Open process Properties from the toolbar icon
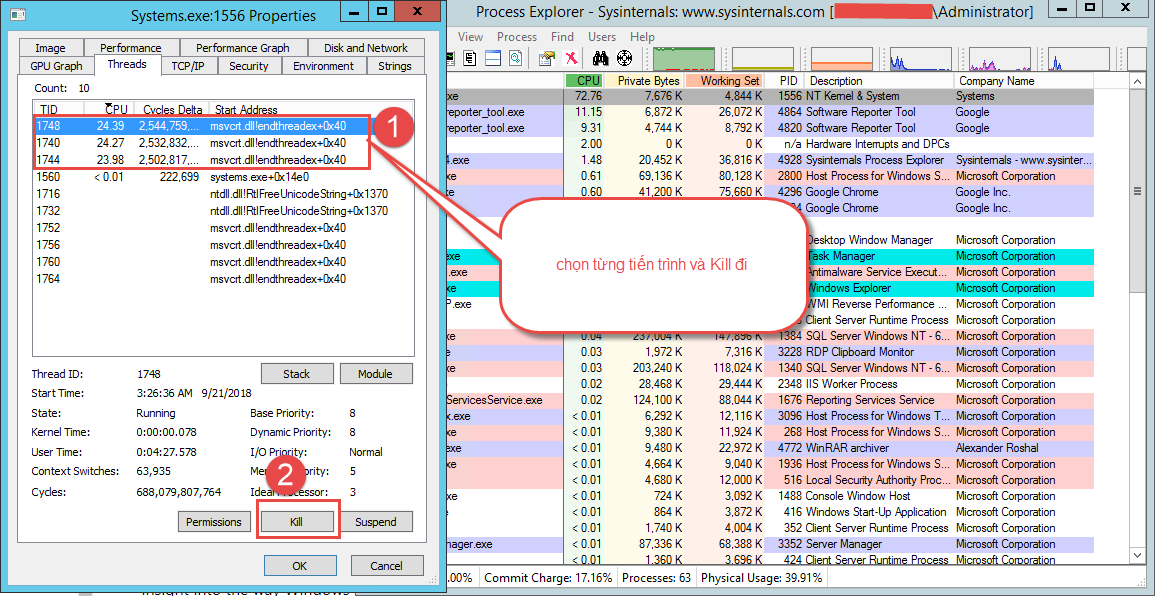This screenshot has width=1155, height=596. 547,57
